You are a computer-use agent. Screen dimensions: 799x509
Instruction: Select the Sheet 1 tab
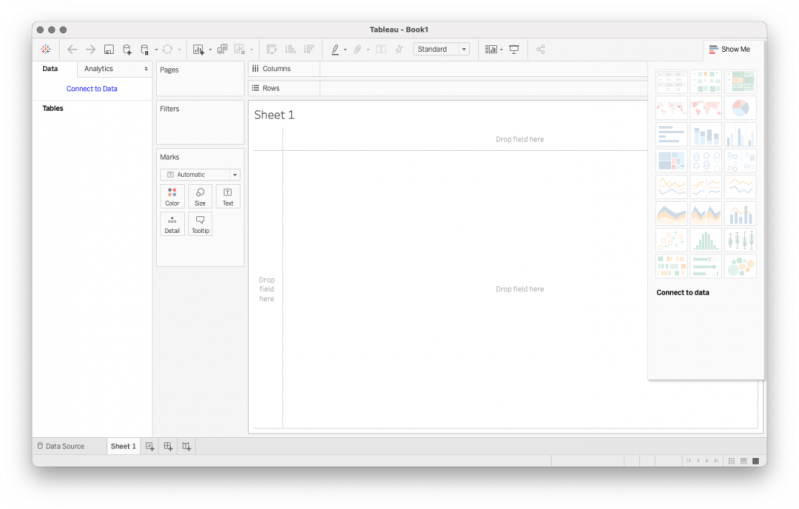pyautogui.click(x=123, y=446)
